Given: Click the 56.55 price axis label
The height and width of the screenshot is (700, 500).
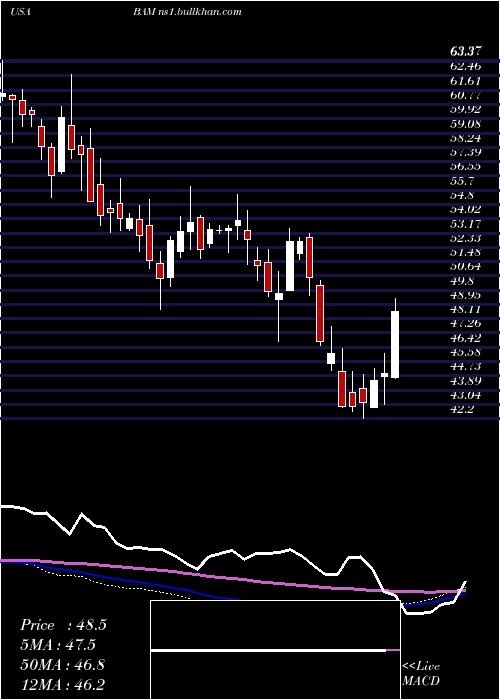Looking at the screenshot, I should [465, 167].
